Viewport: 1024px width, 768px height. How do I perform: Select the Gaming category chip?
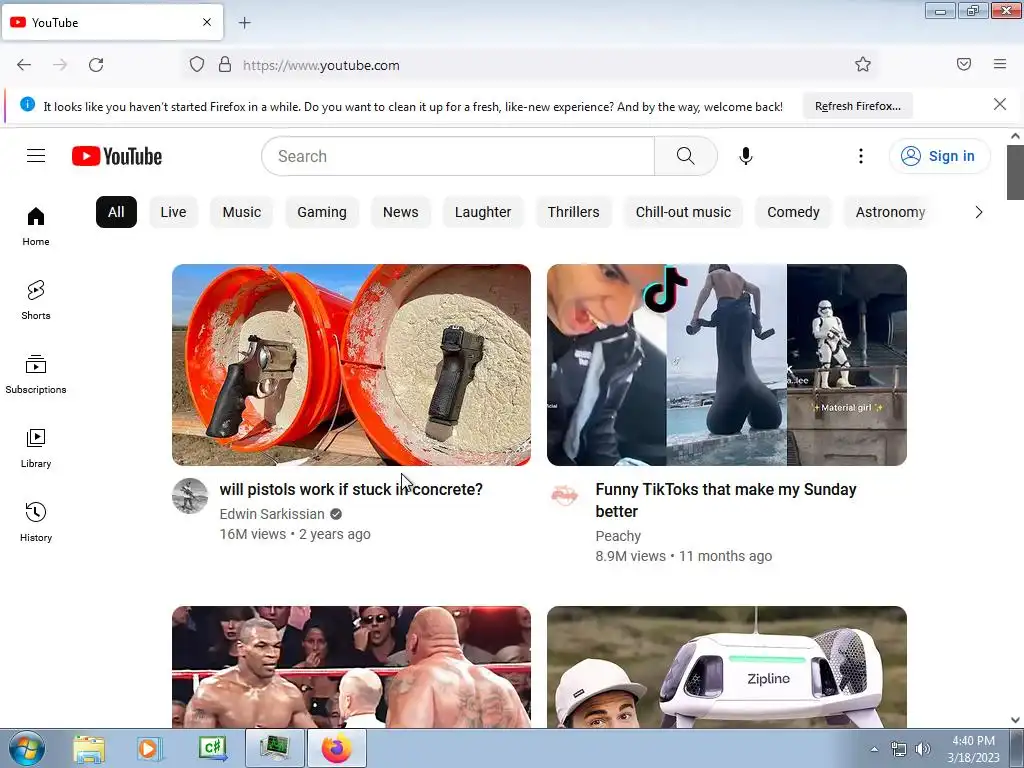click(x=322, y=212)
